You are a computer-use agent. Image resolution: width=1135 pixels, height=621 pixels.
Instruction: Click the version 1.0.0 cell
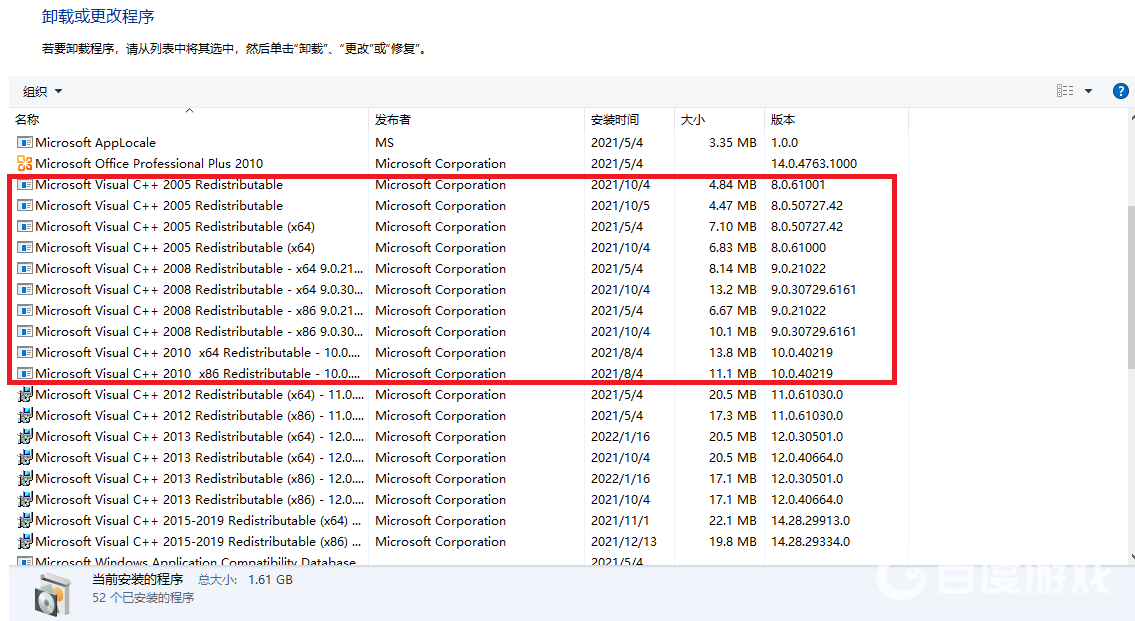tap(785, 143)
